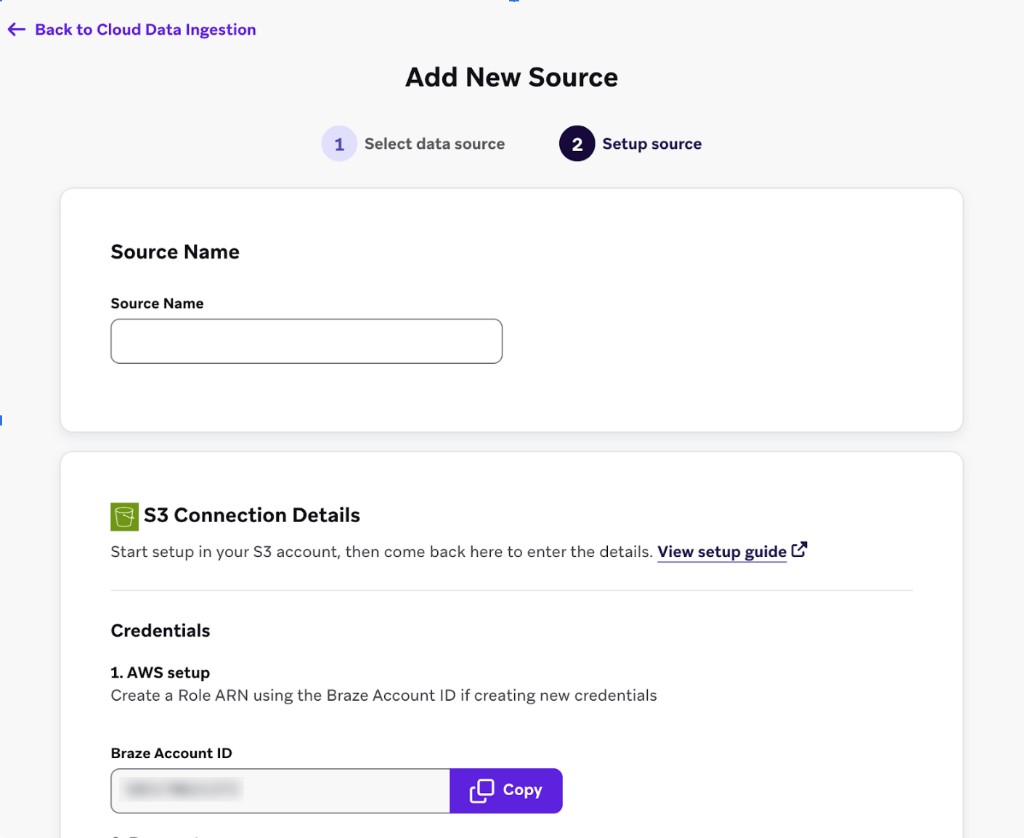Click the external link icon beside setup guide
This screenshot has height=838, width=1024.
point(799,550)
